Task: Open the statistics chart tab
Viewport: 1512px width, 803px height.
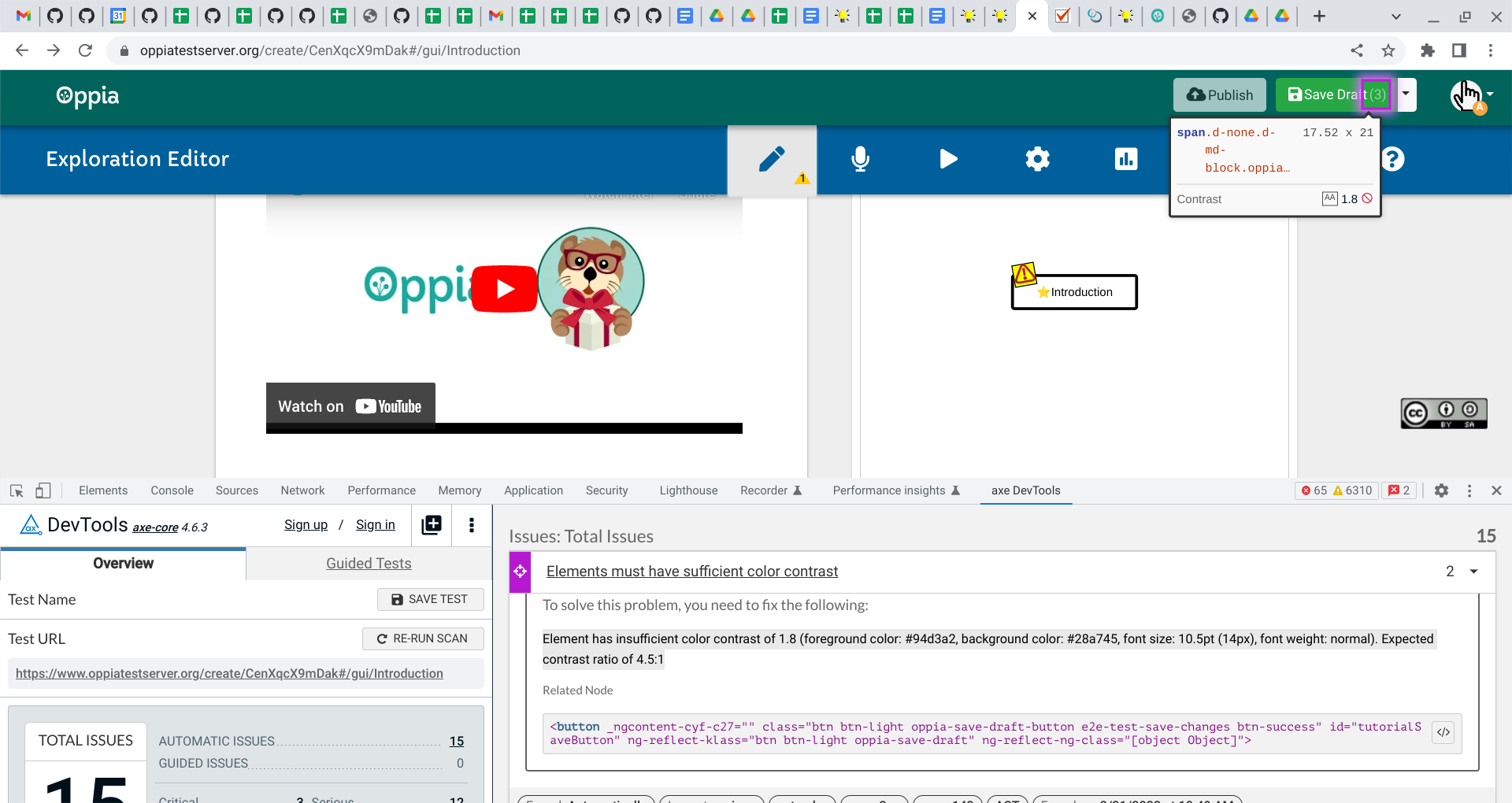Action: (1126, 159)
